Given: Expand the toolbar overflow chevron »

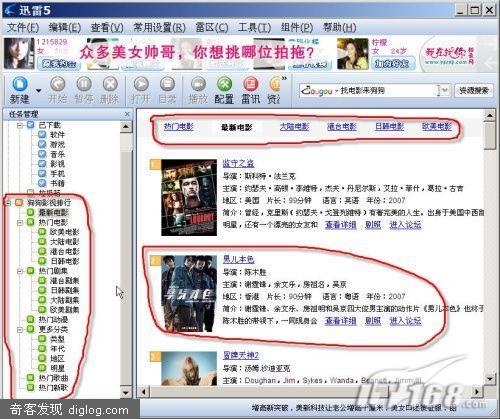Looking at the screenshot, I should point(284,78).
